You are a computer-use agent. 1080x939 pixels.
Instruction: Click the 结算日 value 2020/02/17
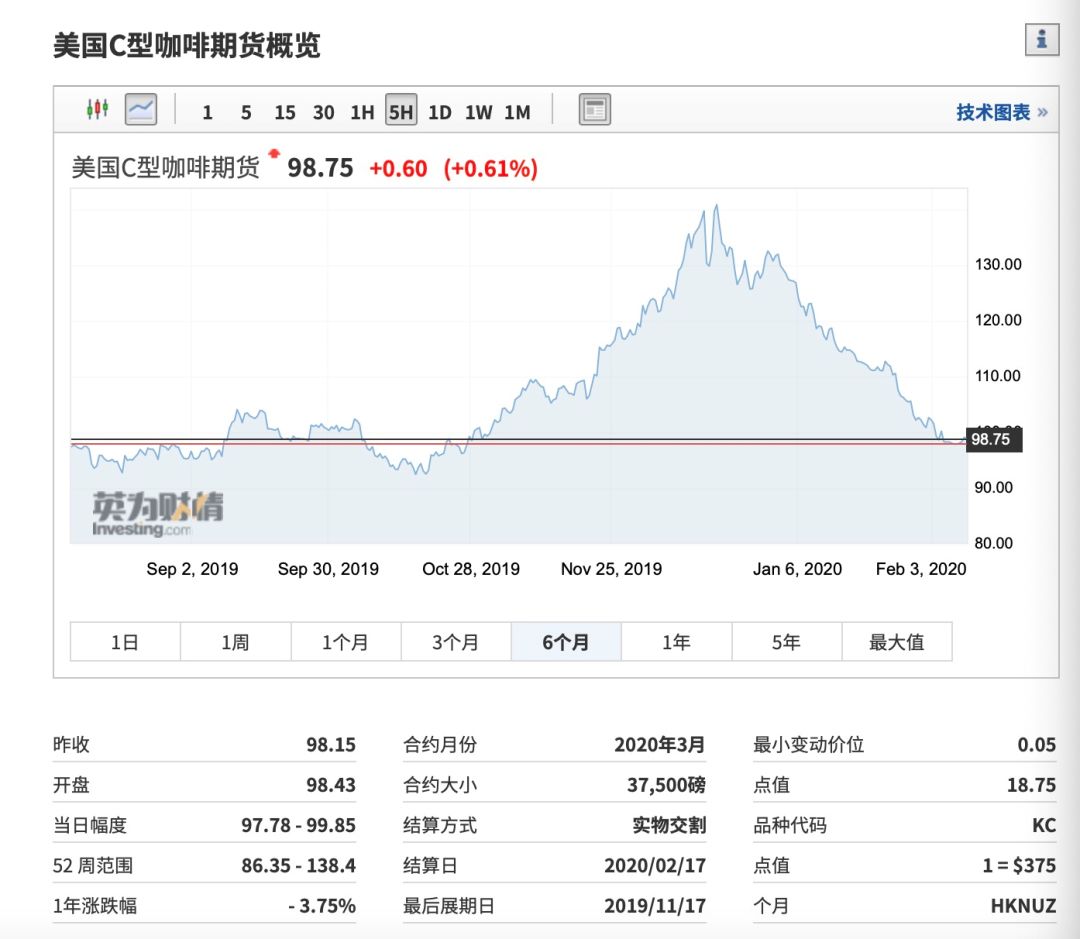click(655, 865)
